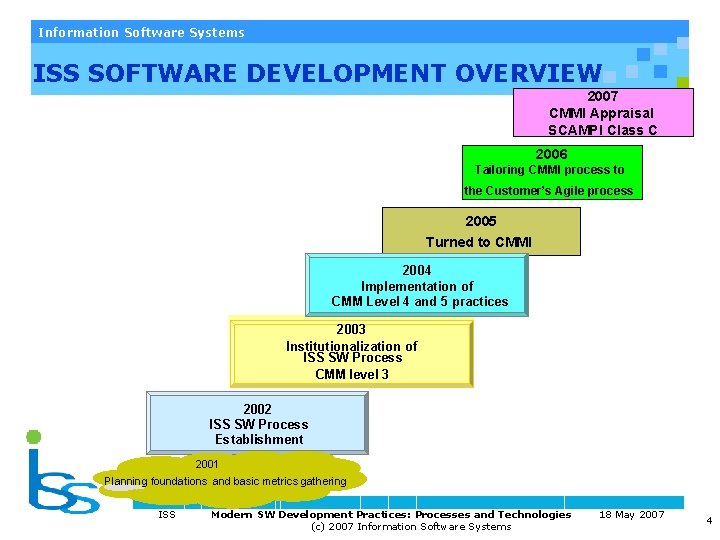720x540 pixels.
Task: Click "Planning foundations and basic metrics gathering" text
Action: click(225, 481)
